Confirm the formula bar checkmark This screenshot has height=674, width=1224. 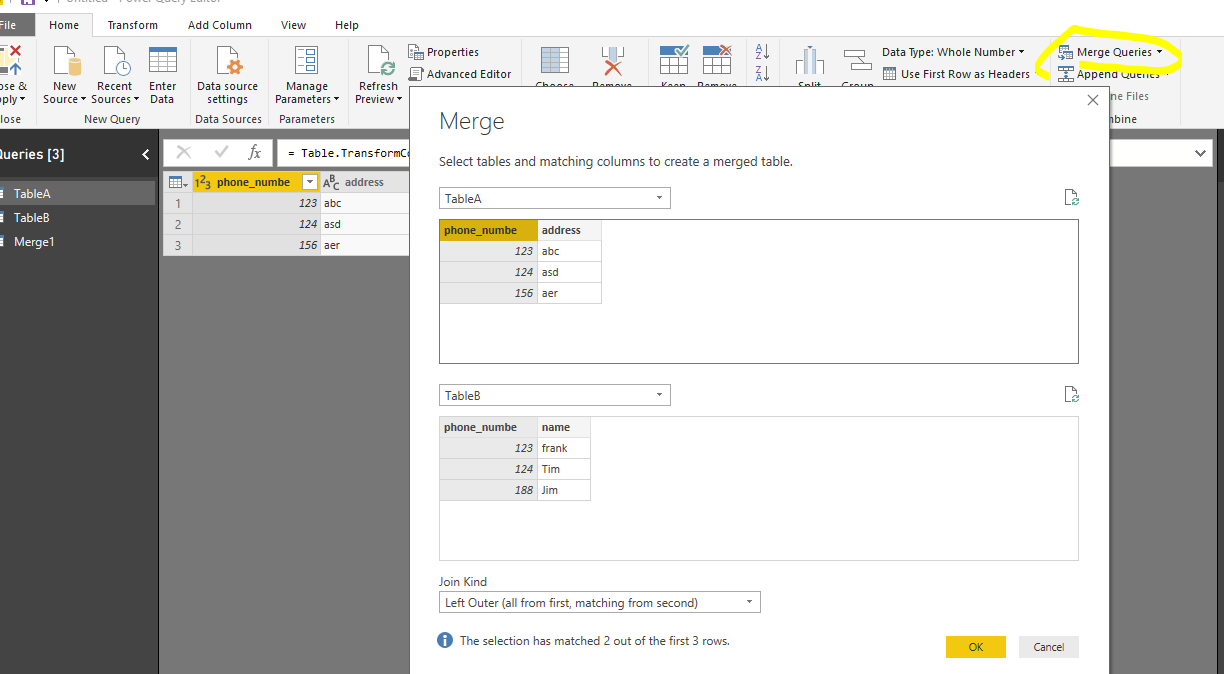tap(221, 152)
